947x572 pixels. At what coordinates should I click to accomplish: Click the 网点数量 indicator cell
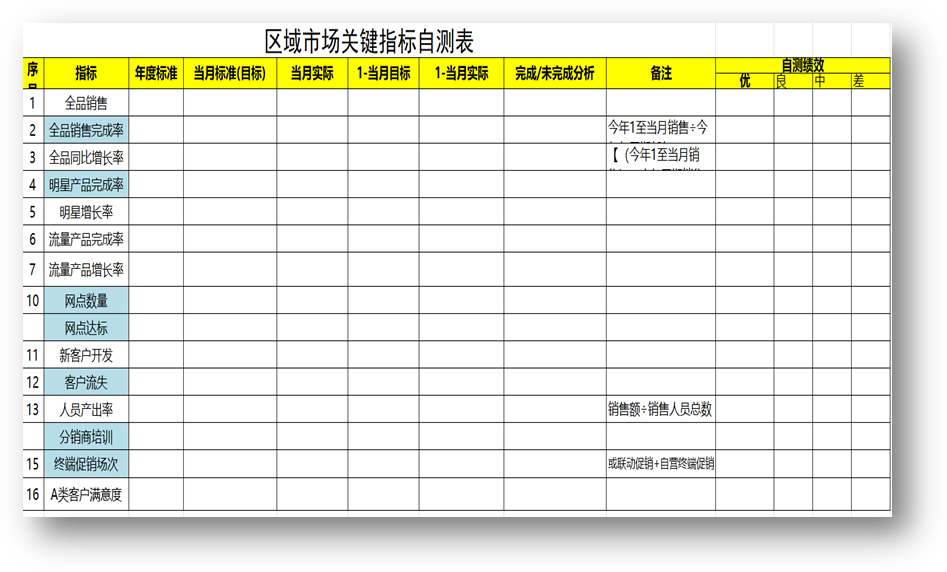tap(86, 300)
